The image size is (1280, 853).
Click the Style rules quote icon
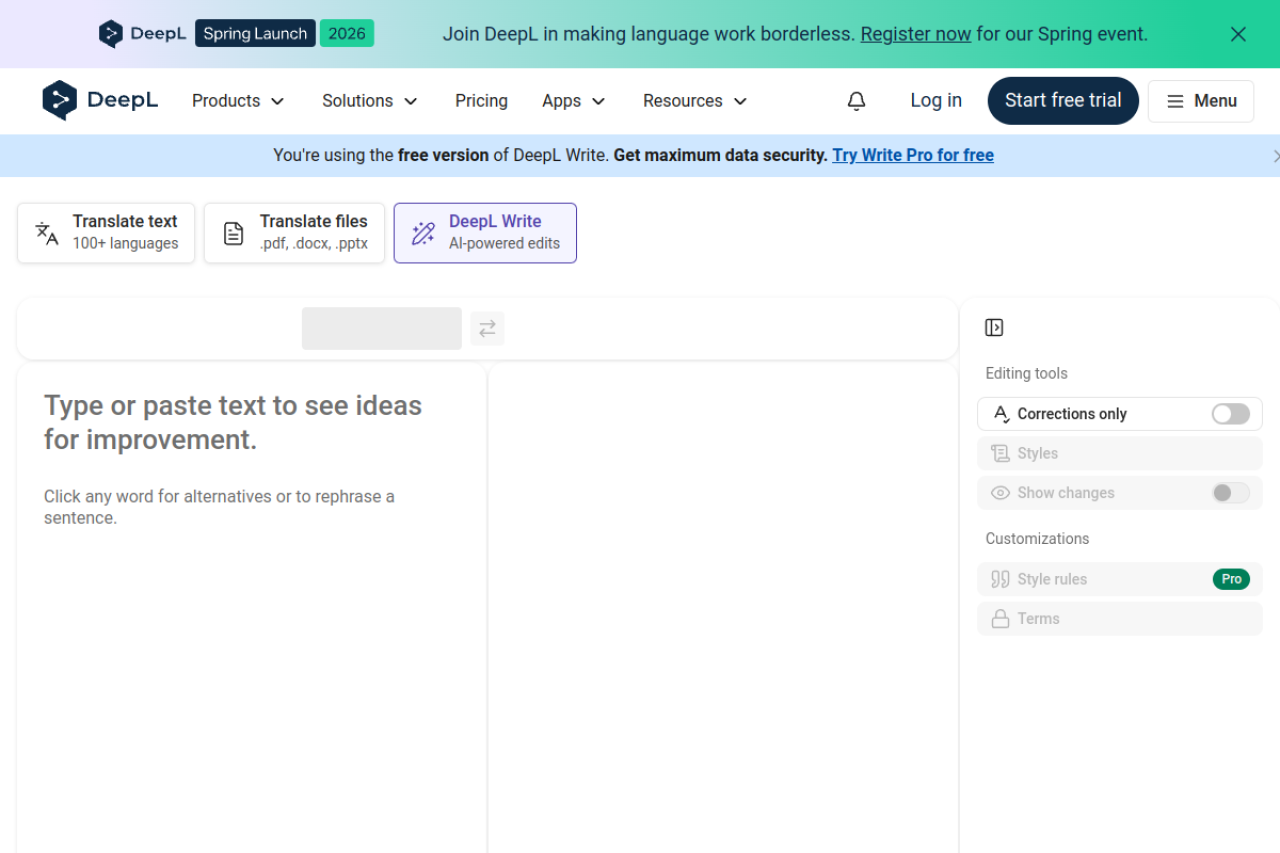pyautogui.click(x=1000, y=579)
